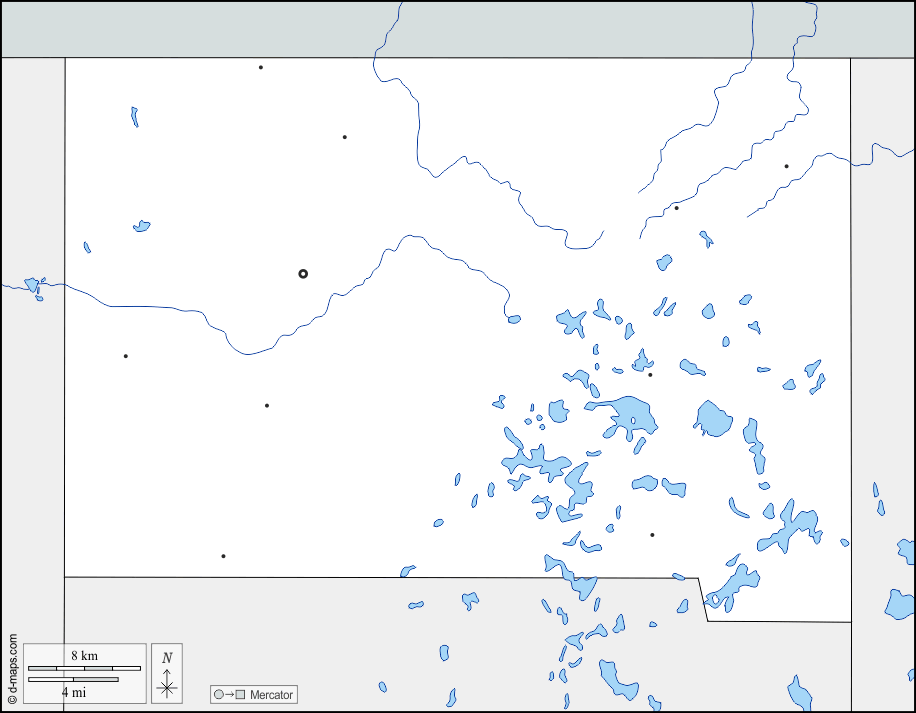Click the small lake straddling the western border
Image resolution: width=916 pixels, height=713 pixels.
coord(33,286)
